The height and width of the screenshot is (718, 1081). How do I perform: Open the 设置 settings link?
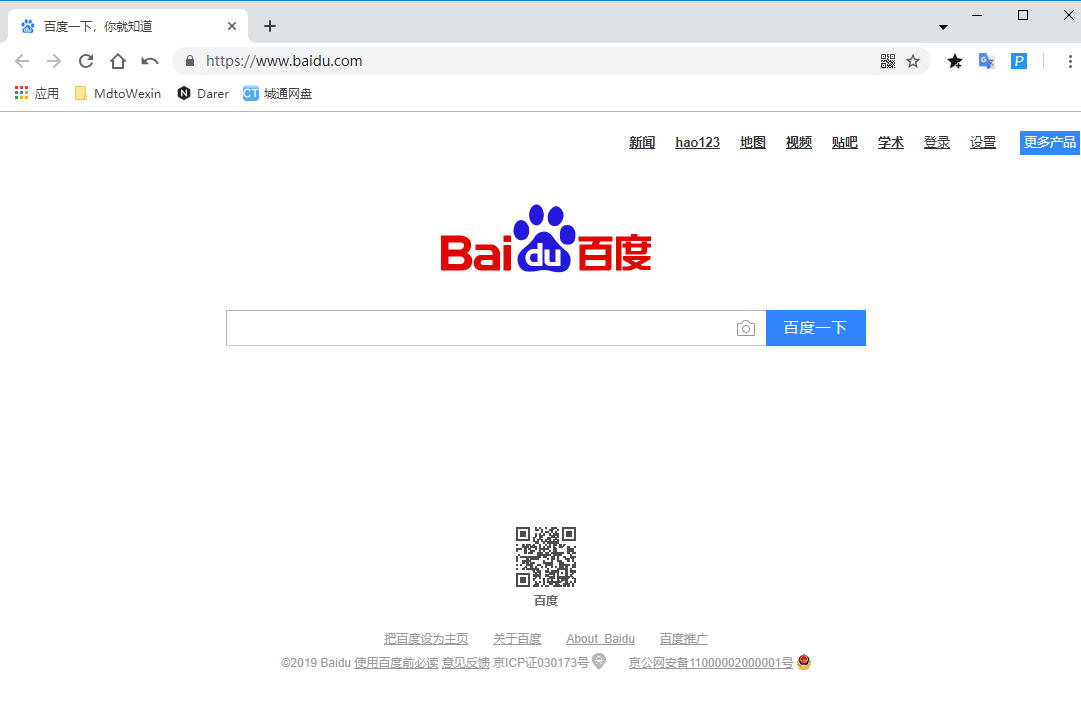[983, 142]
